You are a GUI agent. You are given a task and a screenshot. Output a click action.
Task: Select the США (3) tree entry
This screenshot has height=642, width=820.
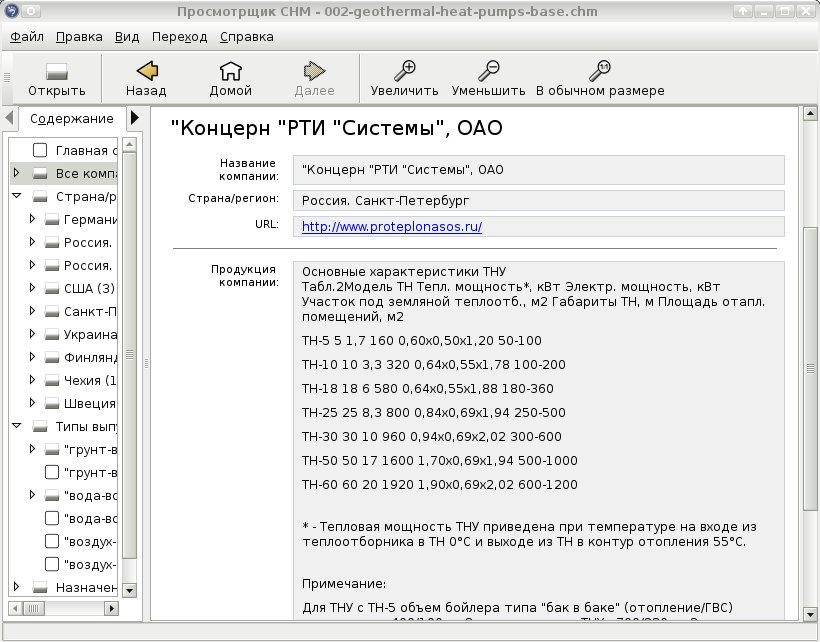click(x=89, y=289)
